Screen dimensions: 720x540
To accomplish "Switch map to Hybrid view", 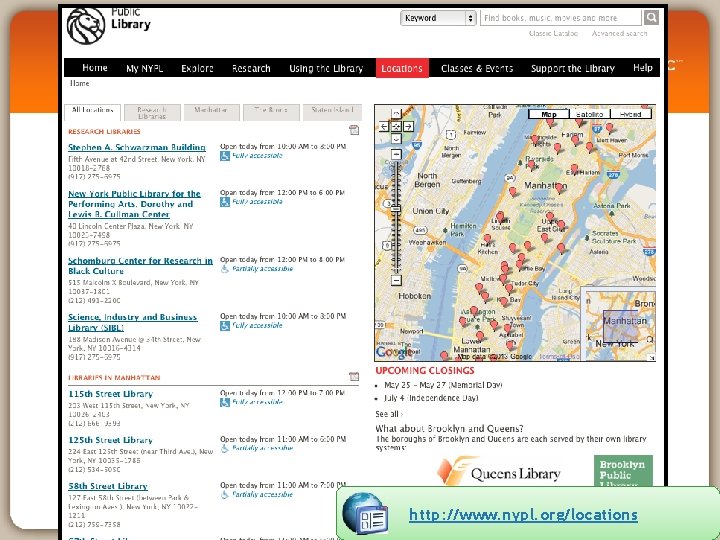I will 630,114.
